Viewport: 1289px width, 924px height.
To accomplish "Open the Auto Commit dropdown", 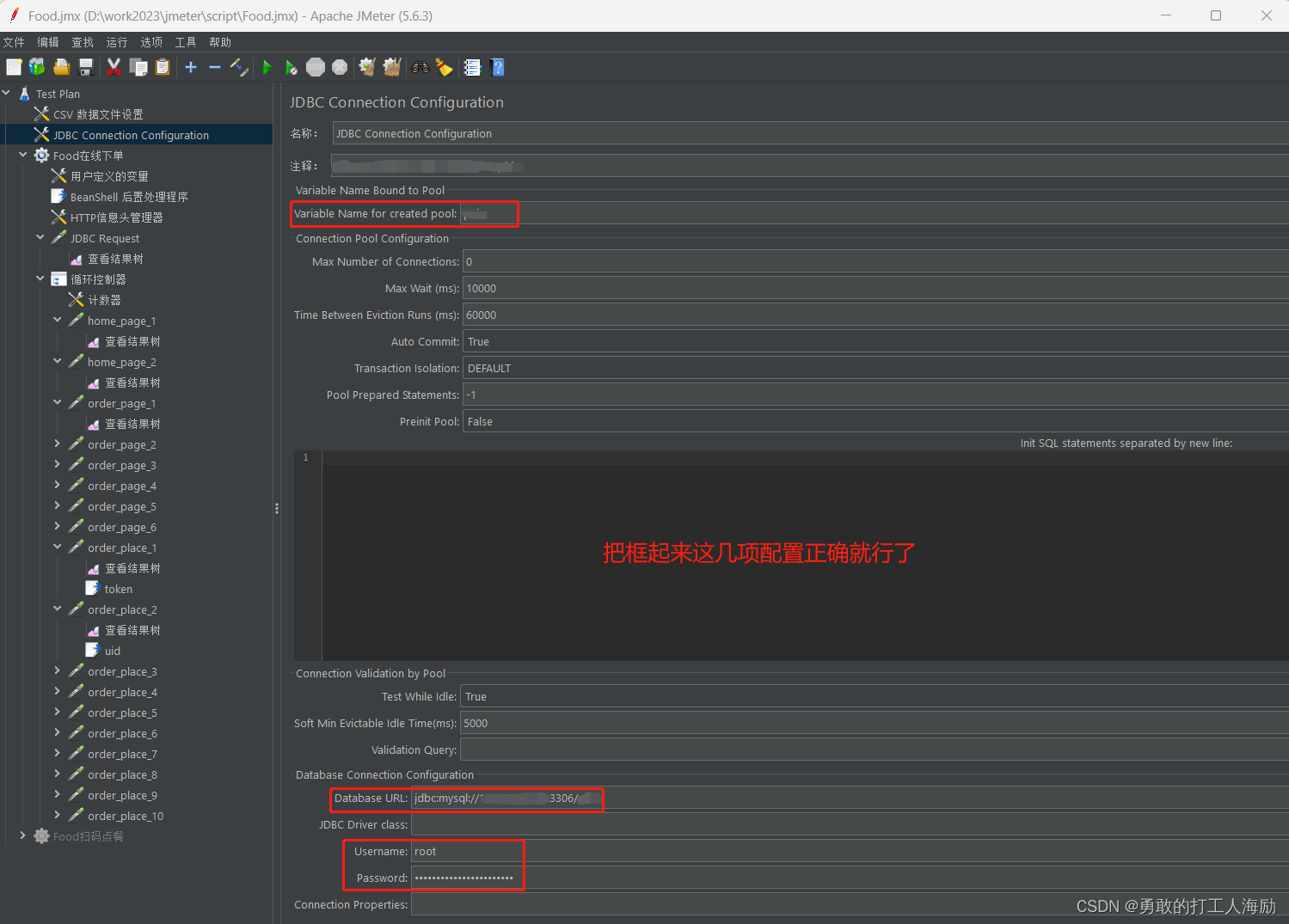I will 875,341.
